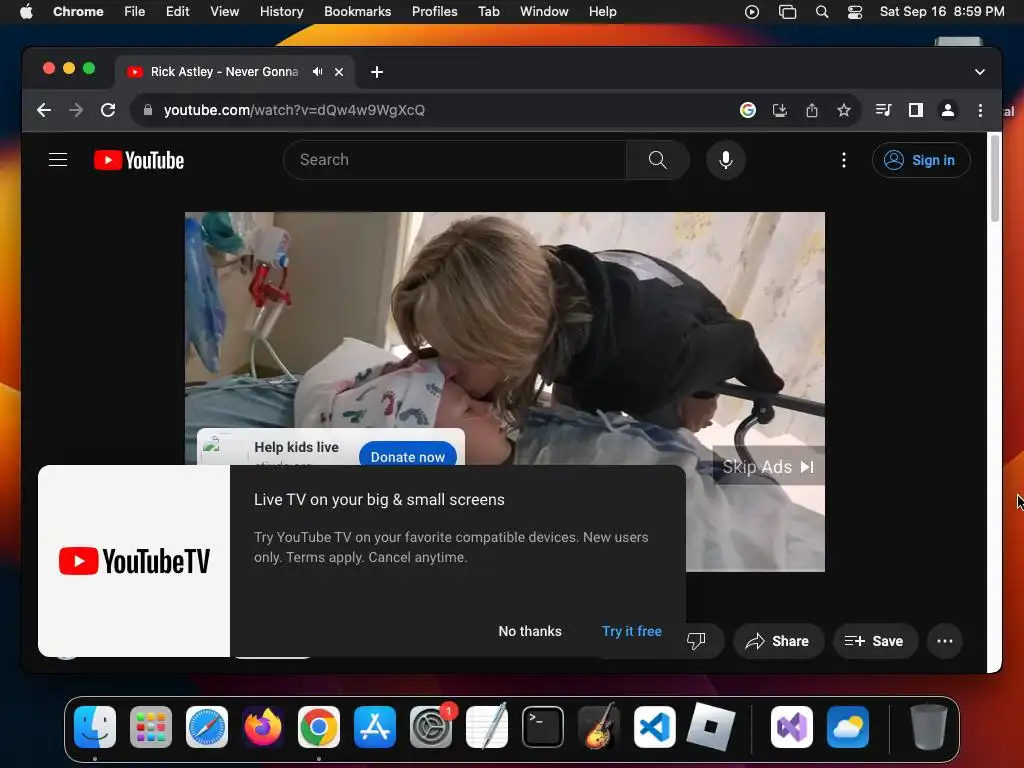Go to the YouTube home logo
Image resolution: width=1024 pixels, height=768 pixels.
click(x=138, y=160)
